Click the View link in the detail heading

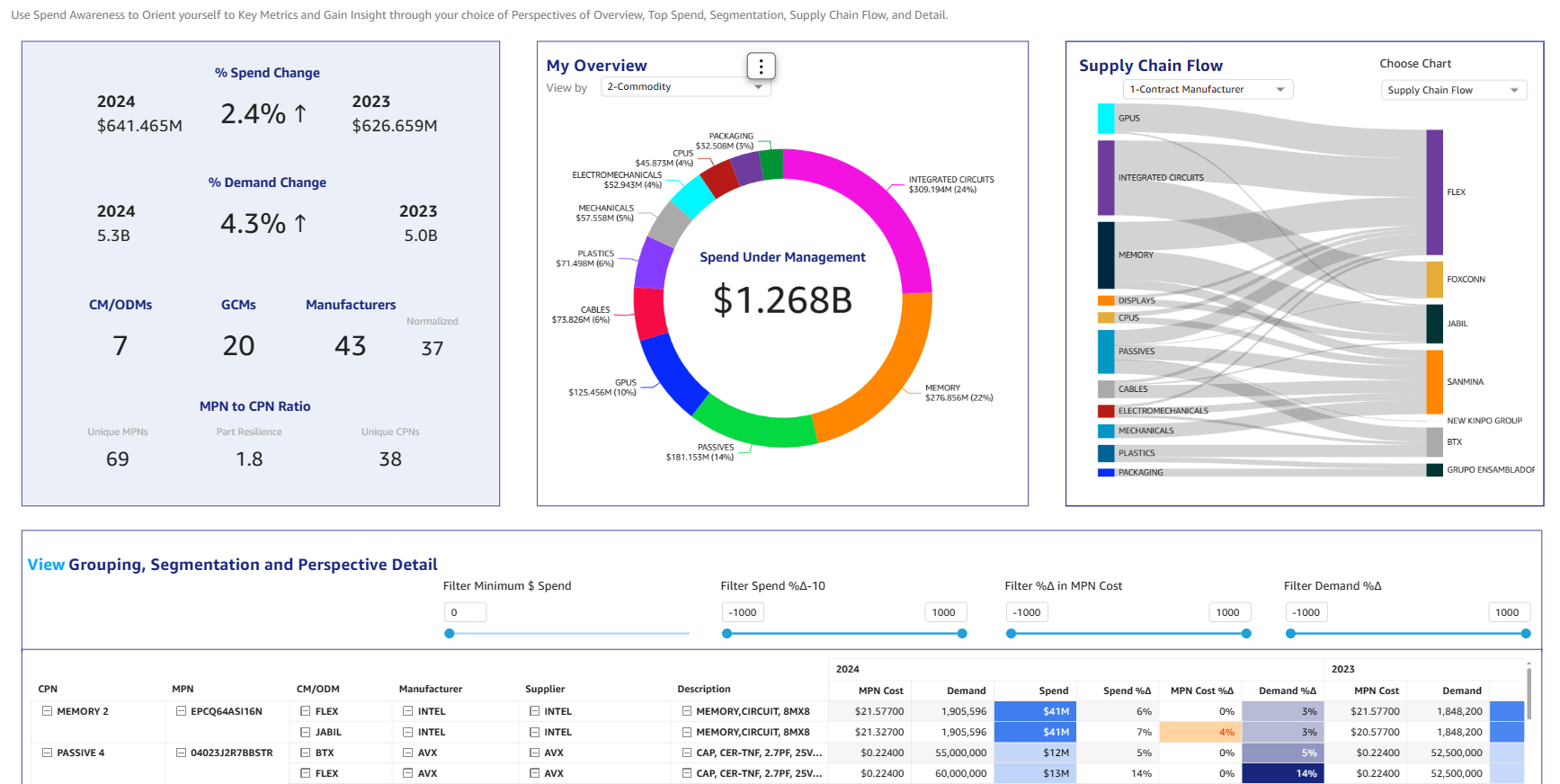click(x=46, y=565)
